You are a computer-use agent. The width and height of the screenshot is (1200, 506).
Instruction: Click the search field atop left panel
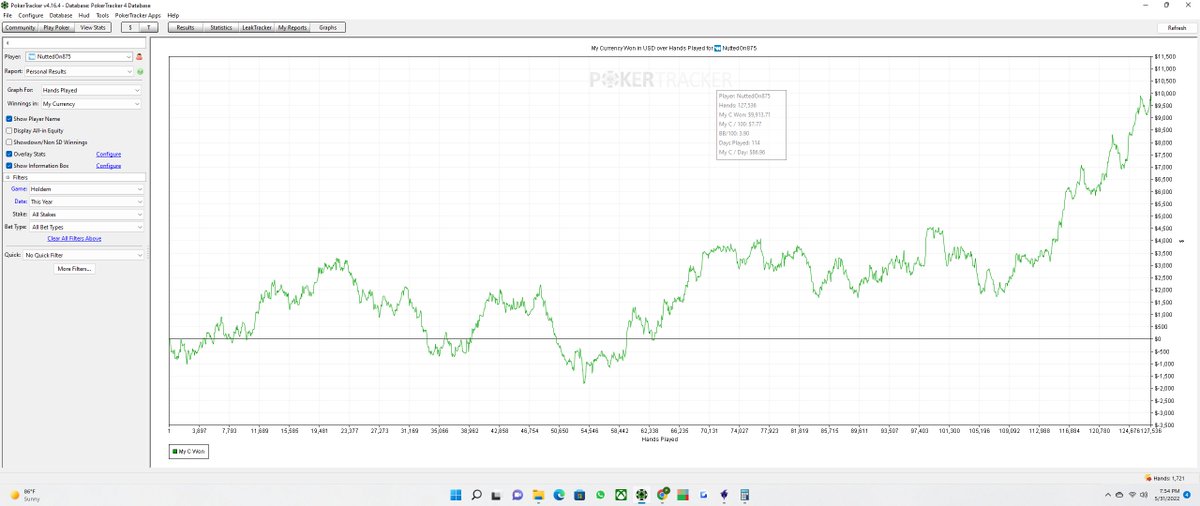coord(75,43)
